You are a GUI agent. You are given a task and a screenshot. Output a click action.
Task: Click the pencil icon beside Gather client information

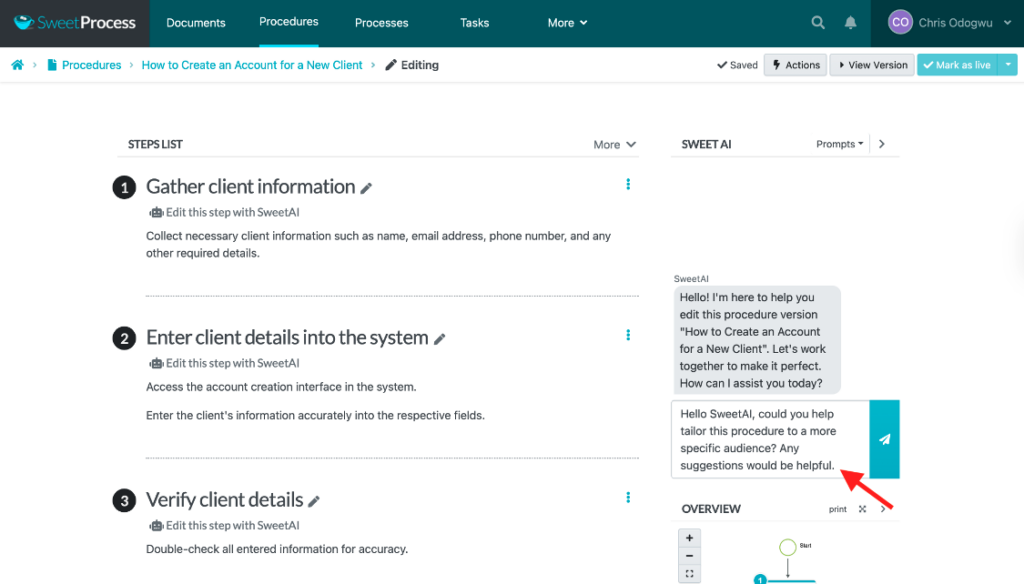(366, 188)
